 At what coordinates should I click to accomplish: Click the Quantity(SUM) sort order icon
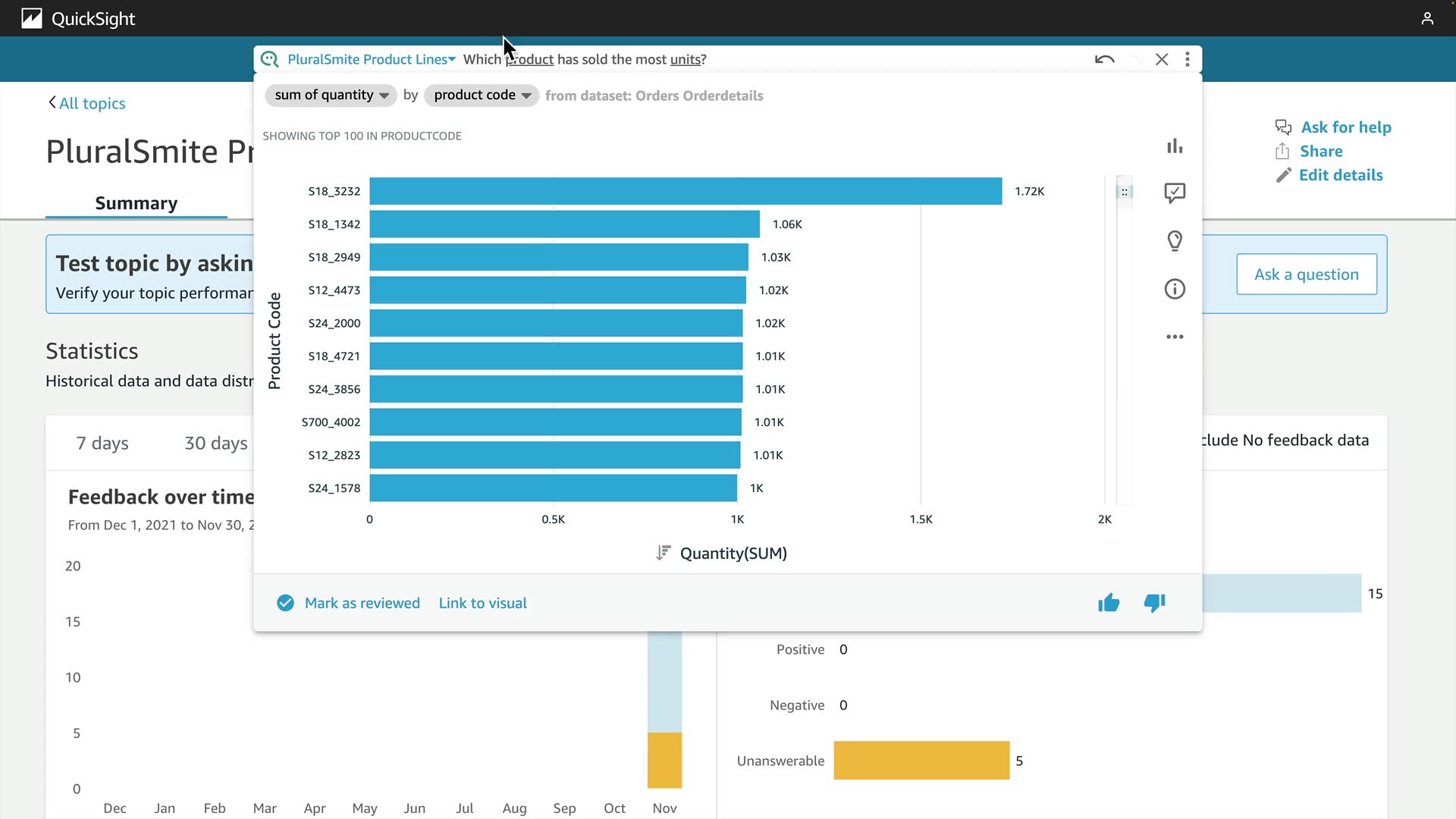pos(664,553)
